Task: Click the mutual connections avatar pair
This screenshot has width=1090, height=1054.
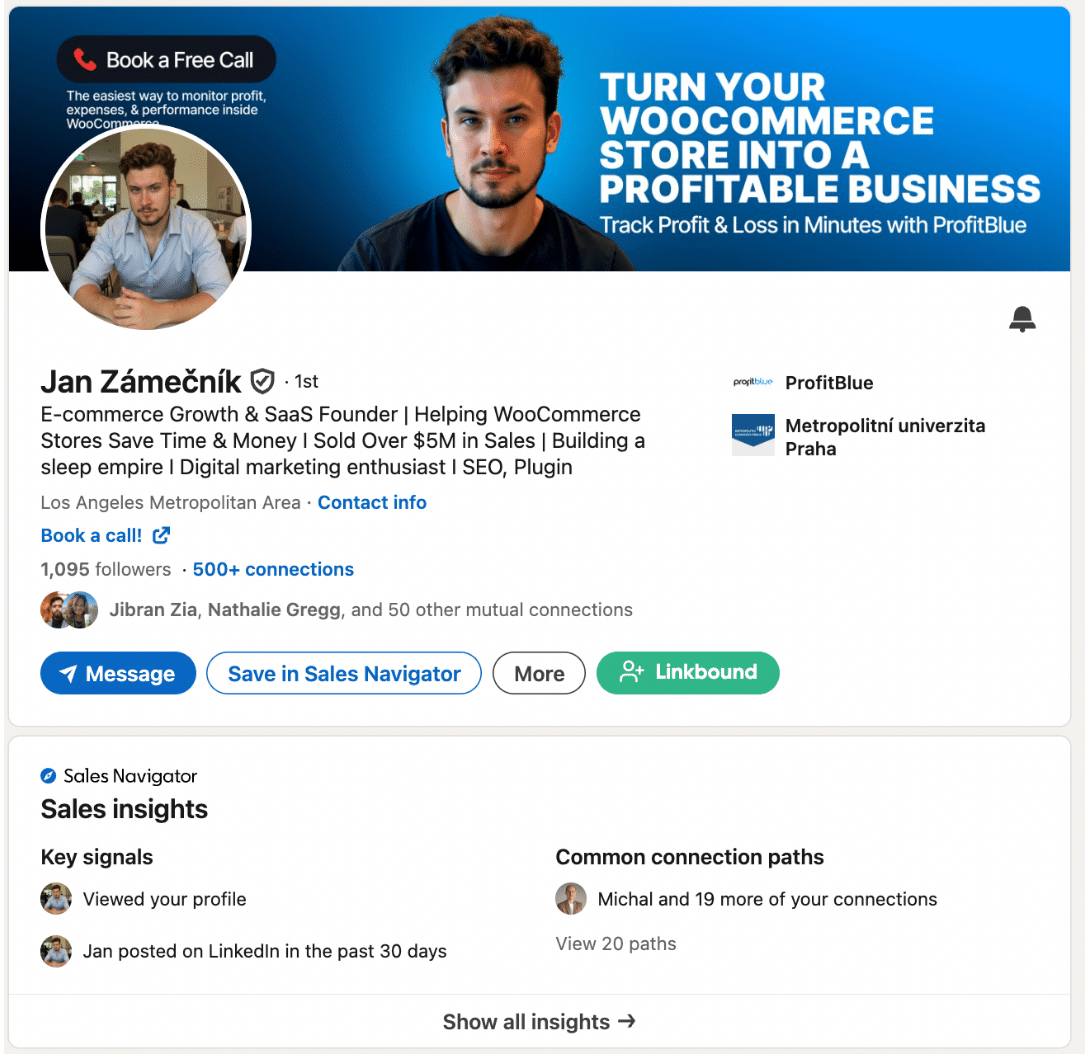Action: click(x=69, y=610)
